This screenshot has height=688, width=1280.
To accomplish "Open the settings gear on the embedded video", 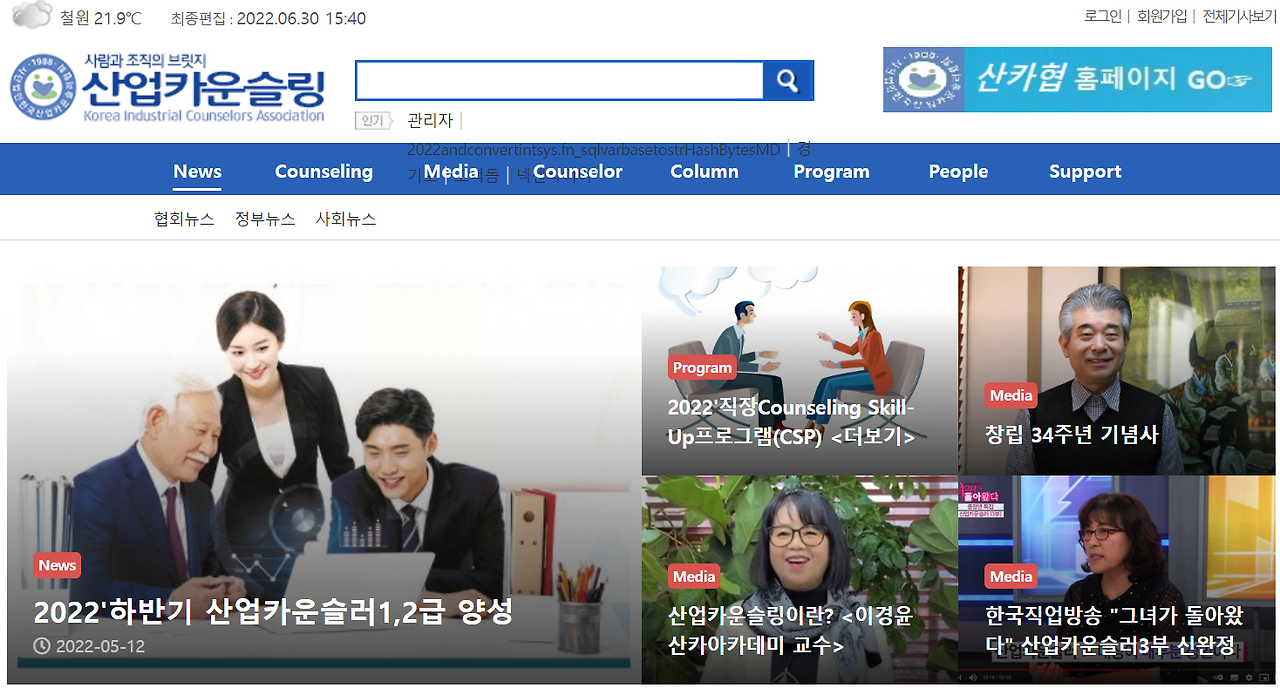I will [1248, 678].
